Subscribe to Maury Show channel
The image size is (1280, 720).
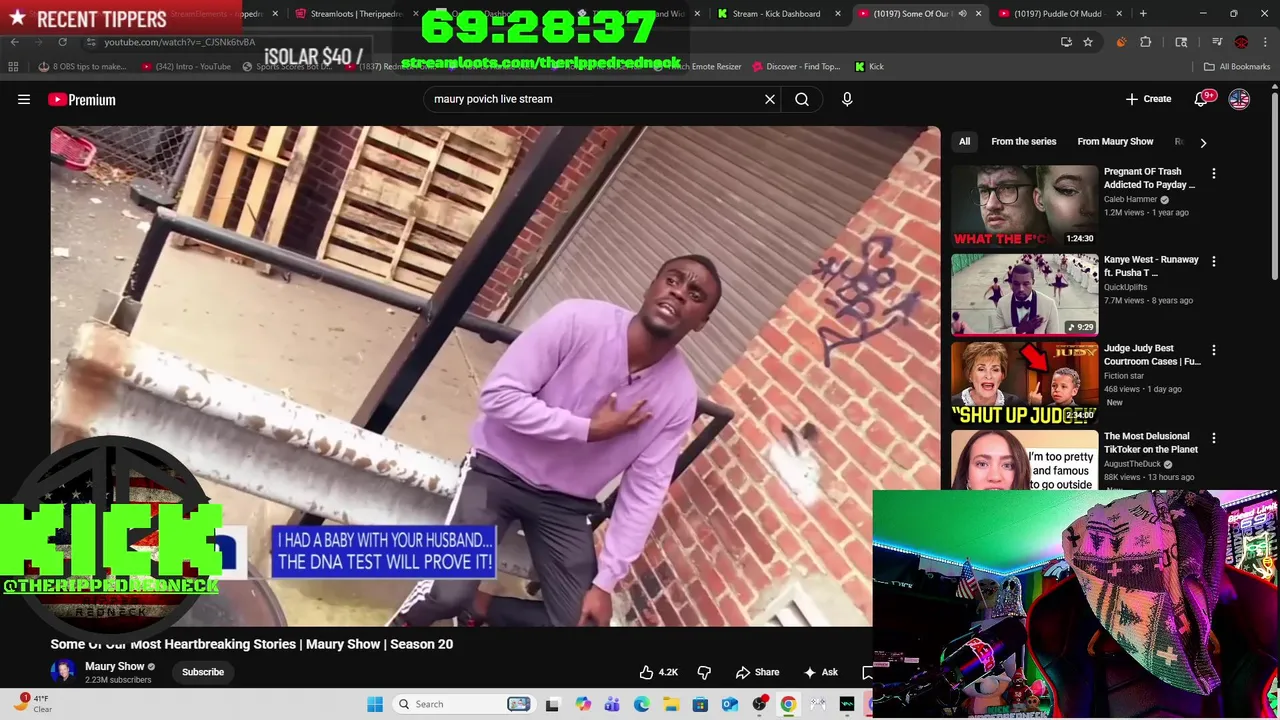(203, 672)
